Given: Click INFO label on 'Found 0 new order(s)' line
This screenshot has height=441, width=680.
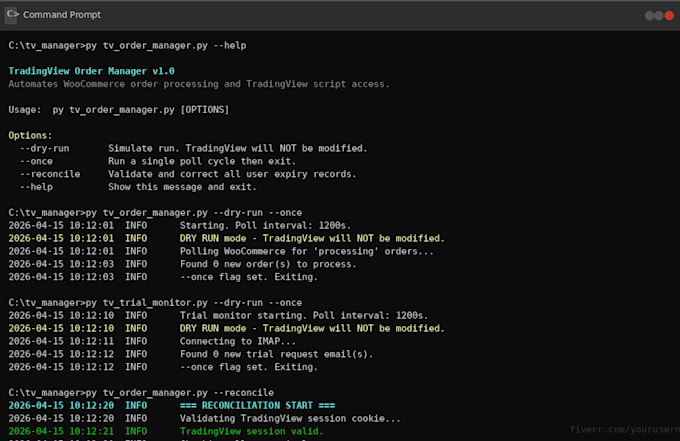Looking at the screenshot, I should 136,264.
